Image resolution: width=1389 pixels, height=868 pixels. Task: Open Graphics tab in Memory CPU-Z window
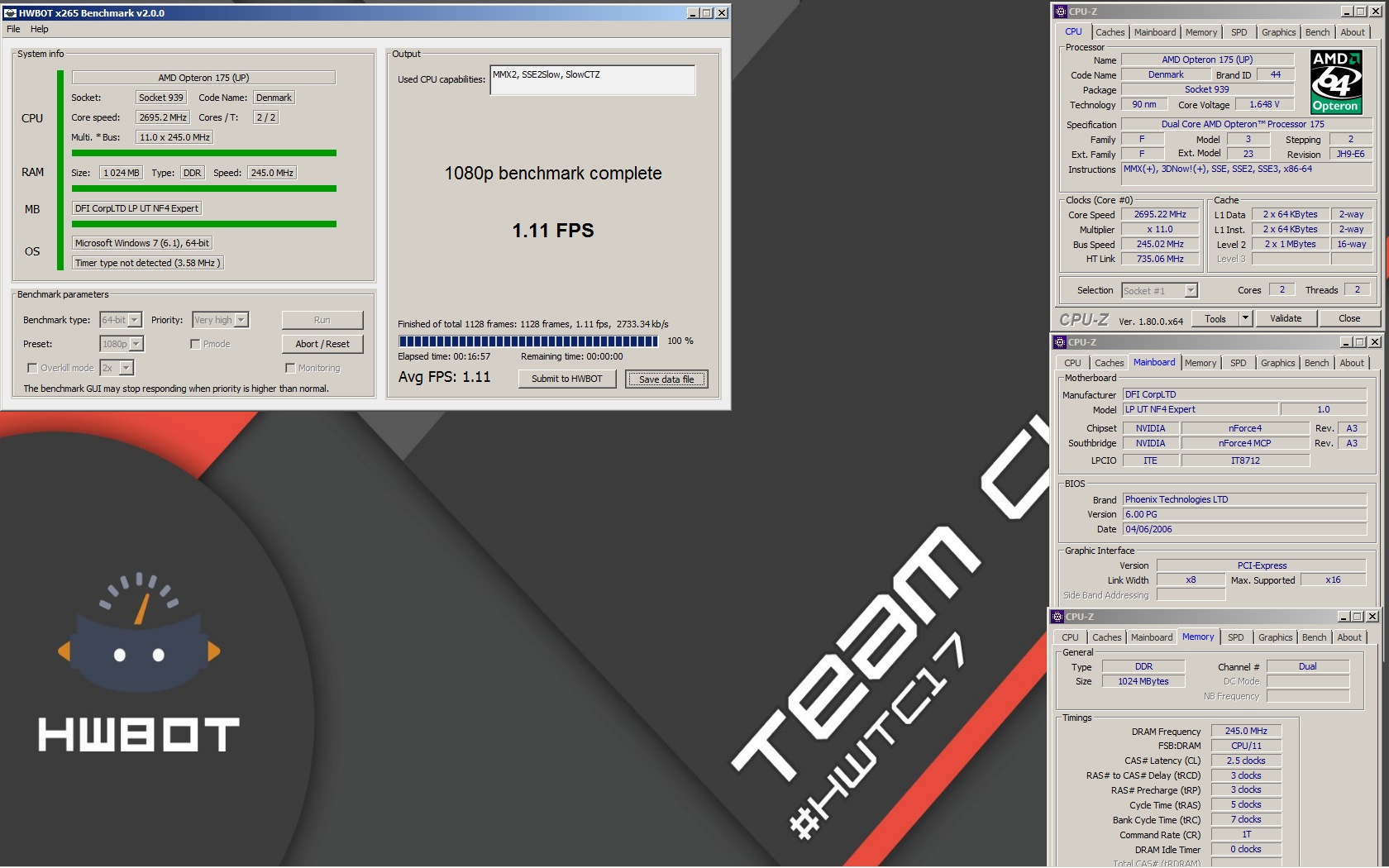1275,637
